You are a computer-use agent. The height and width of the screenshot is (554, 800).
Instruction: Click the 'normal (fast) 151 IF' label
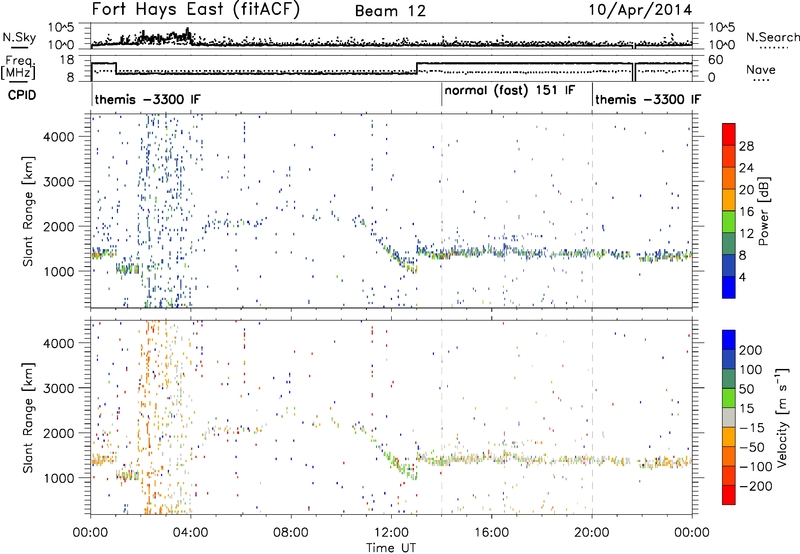(x=510, y=91)
